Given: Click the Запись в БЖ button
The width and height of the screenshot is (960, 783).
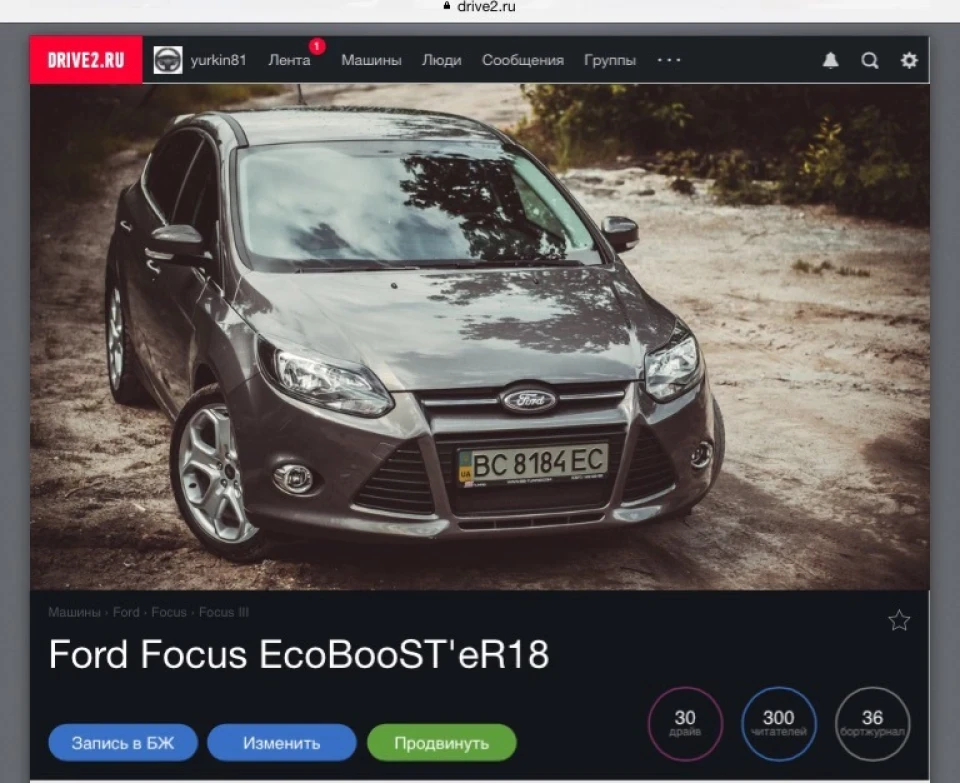Looking at the screenshot, I should point(123,743).
